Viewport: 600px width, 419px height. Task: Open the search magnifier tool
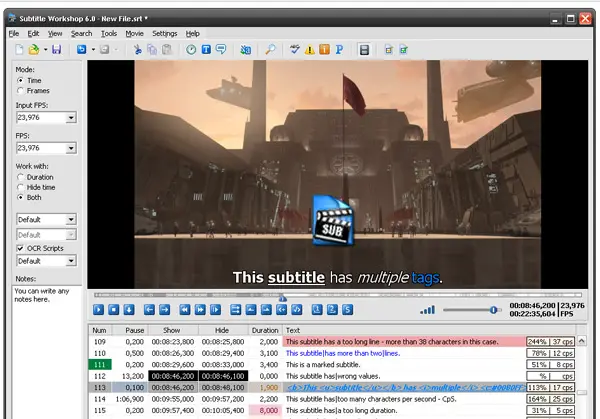pos(271,49)
